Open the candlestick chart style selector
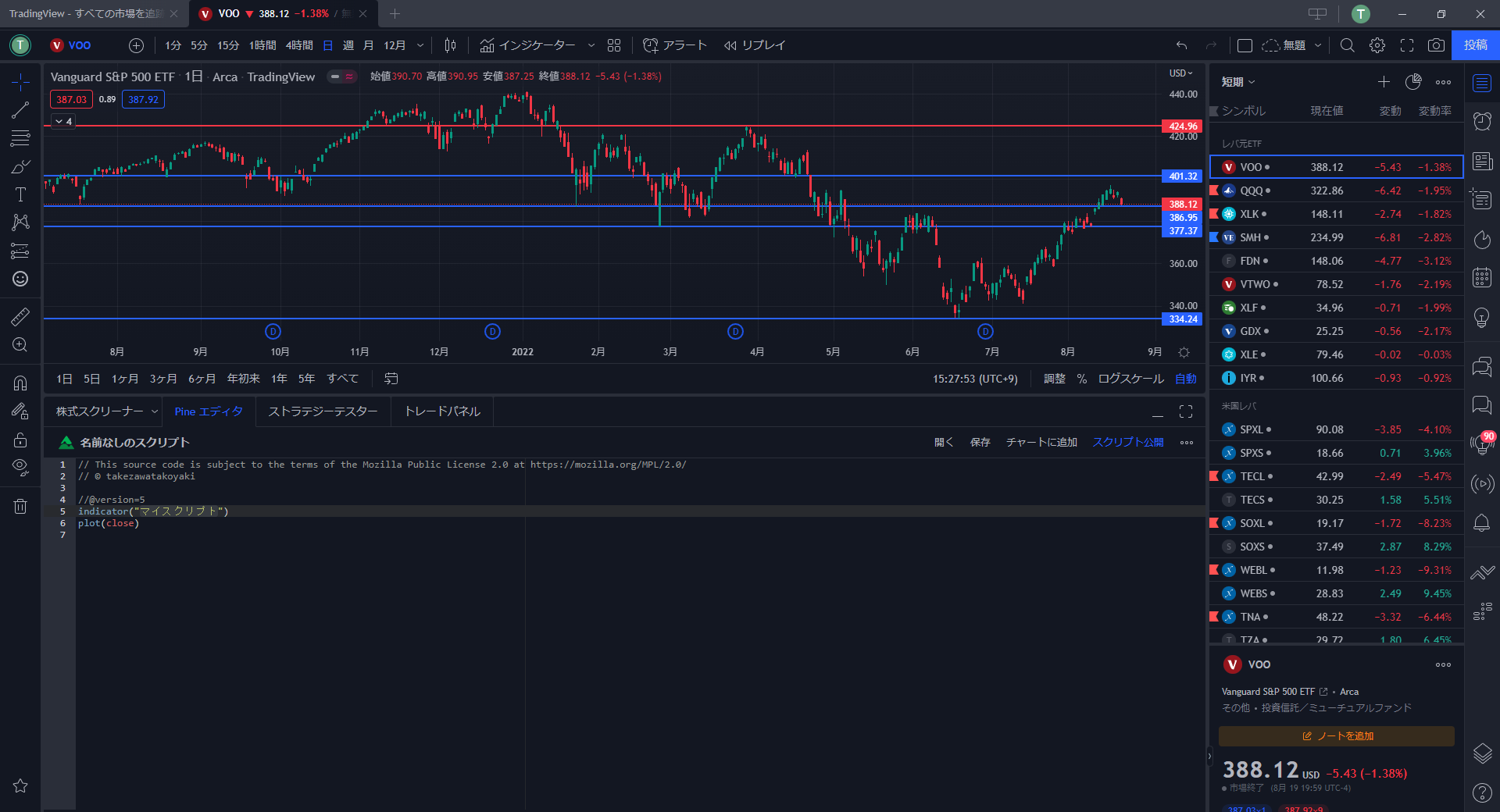 tap(450, 45)
